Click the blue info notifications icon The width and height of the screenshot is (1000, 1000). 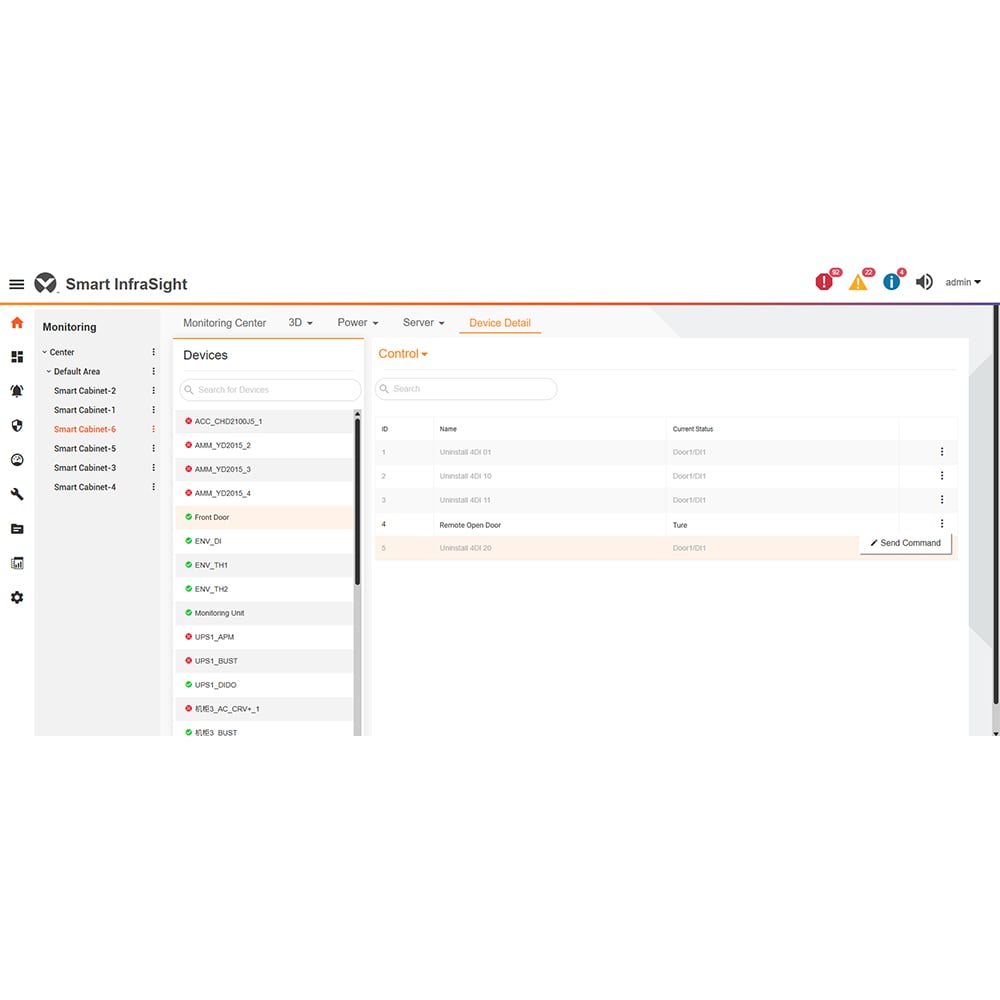[x=891, y=282]
